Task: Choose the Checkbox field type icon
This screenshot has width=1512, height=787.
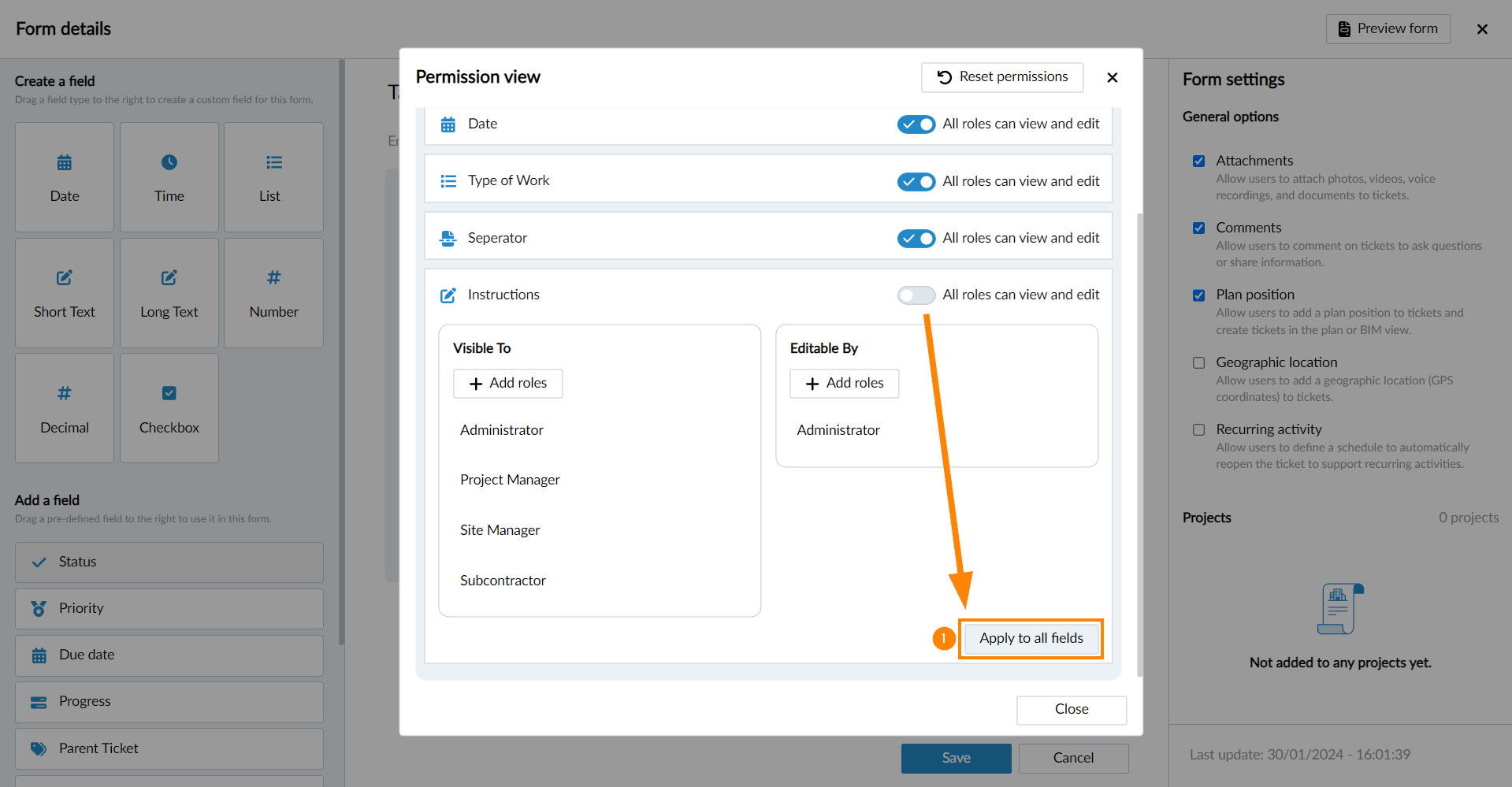Action: coord(169,393)
